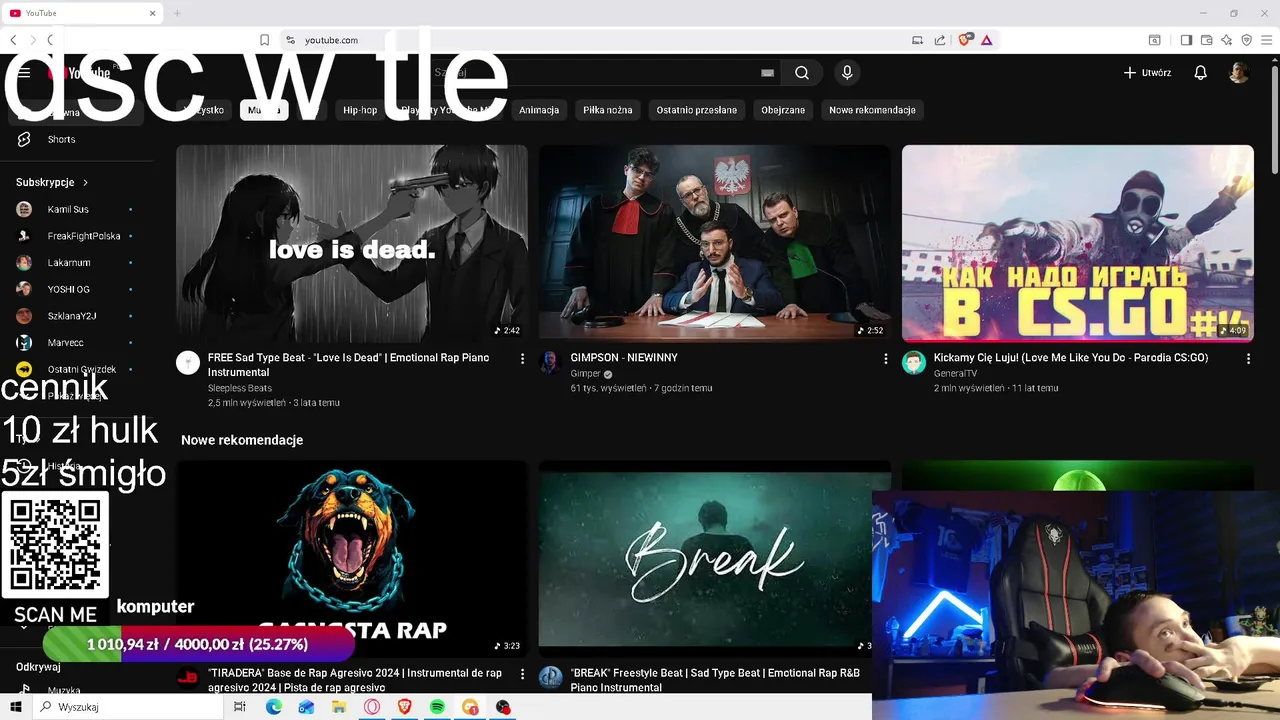Select the Animacja filter chip
The height and width of the screenshot is (720, 1280).
[539, 110]
